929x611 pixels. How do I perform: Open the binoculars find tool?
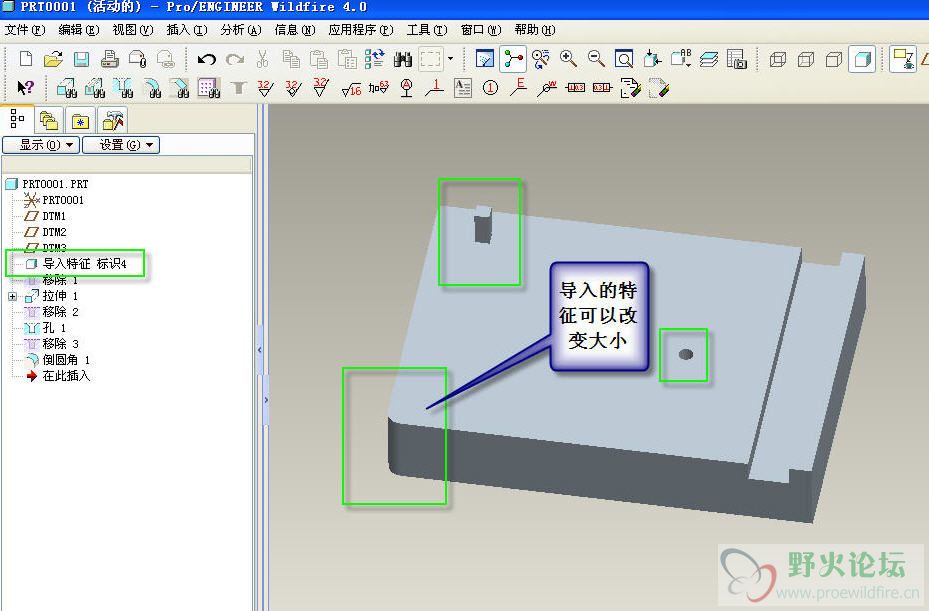point(403,59)
